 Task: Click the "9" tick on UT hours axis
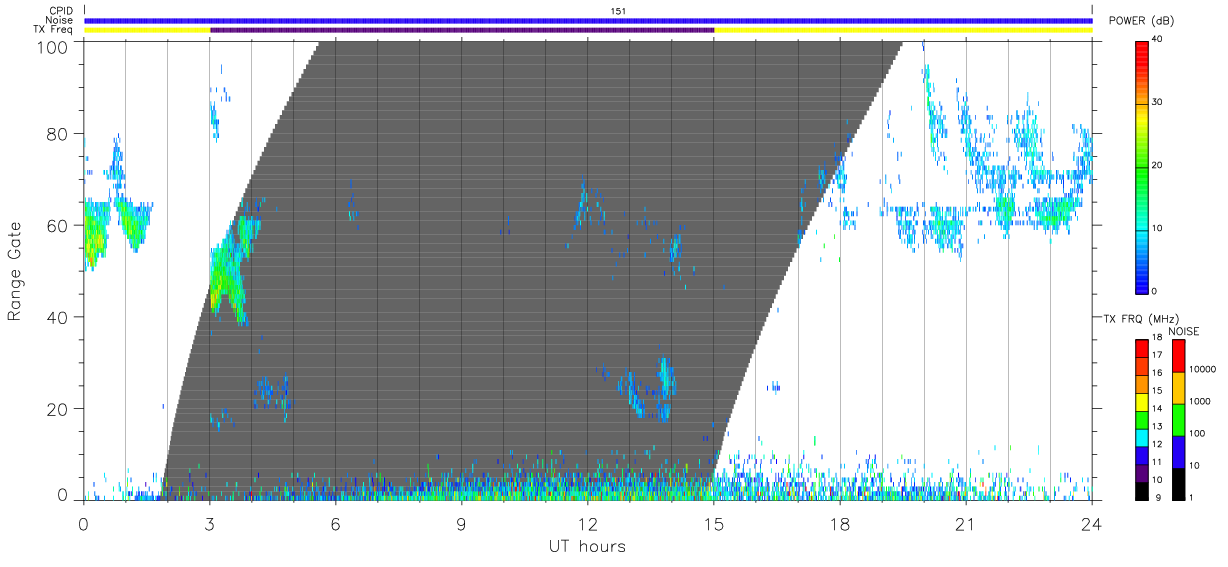(x=462, y=523)
